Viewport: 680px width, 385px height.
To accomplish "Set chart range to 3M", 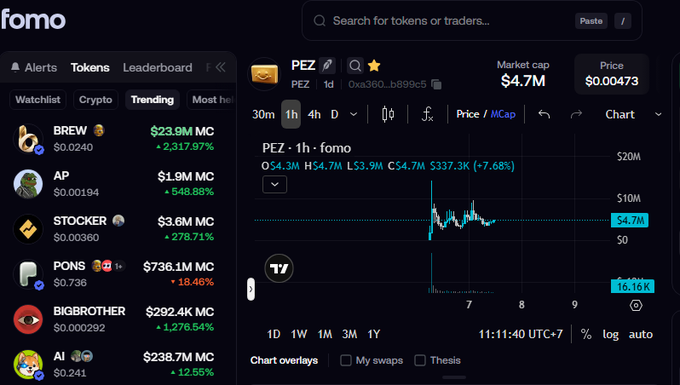I will coord(350,334).
